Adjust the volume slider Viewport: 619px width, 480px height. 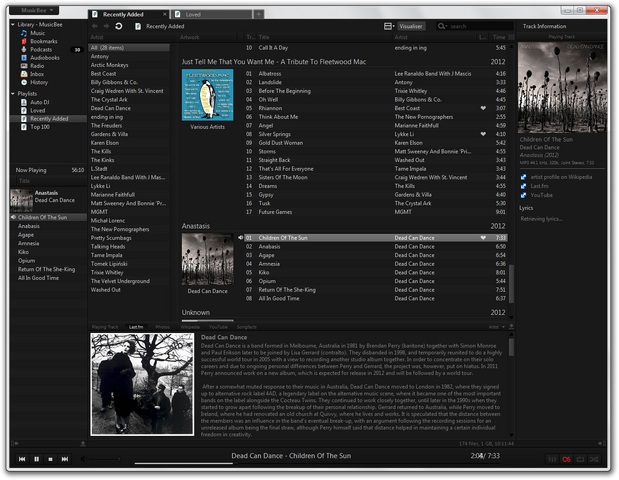(x=105, y=459)
